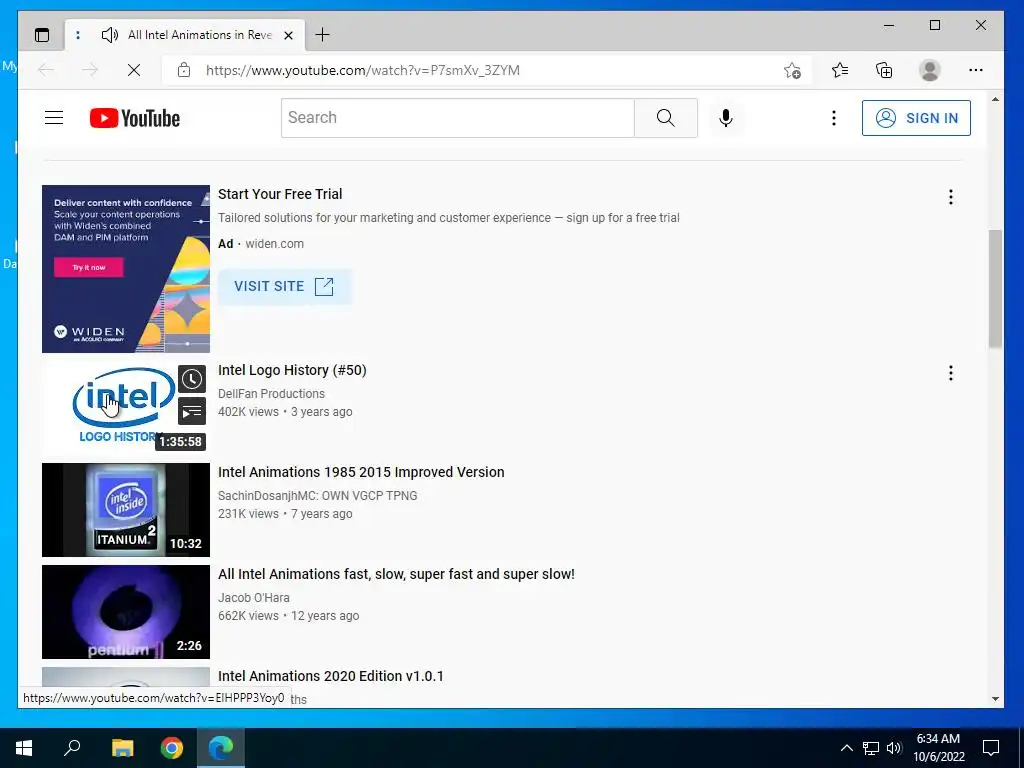Image resolution: width=1024 pixels, height=768 pixels.
Task: Click Start Your Free Trial ad title
Action: pyautogui.click(x=280, y=194)
